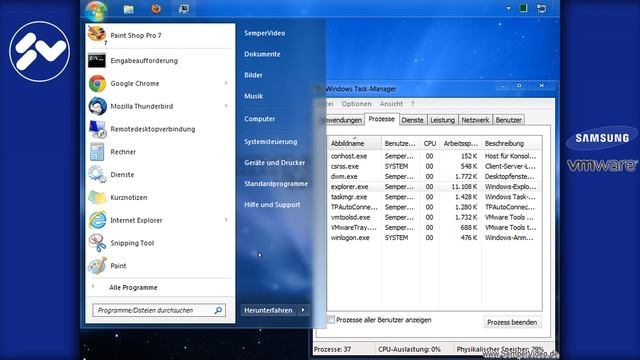The width and height of the screenshot is (640, 360).
Task: Open the Task Manager taskbar icon
Action: tap(183, 9)
